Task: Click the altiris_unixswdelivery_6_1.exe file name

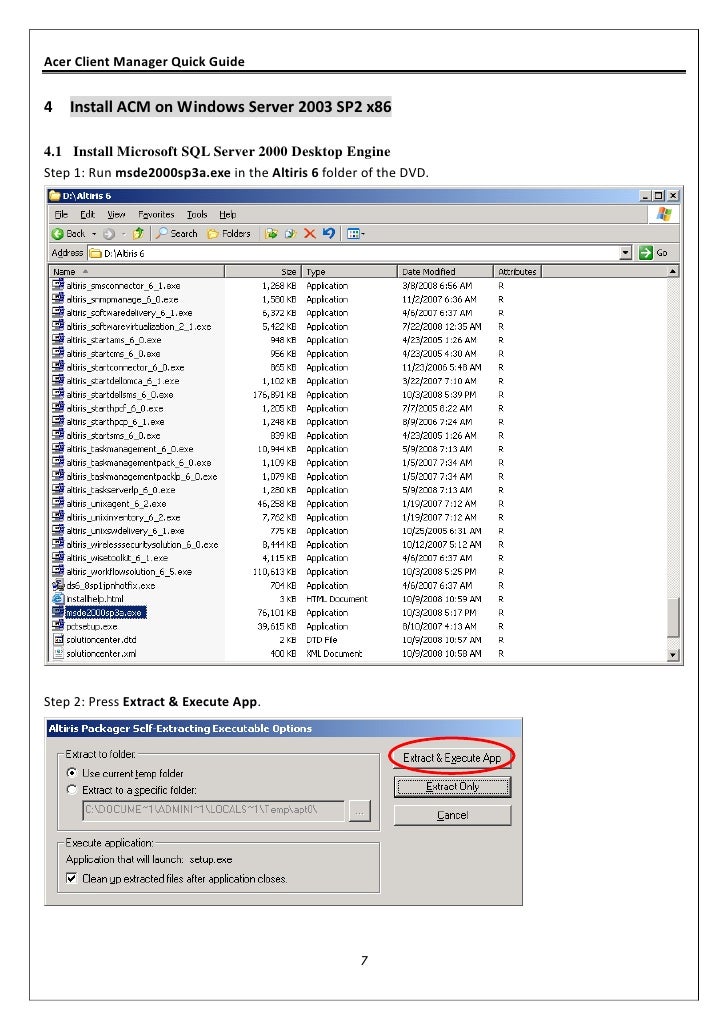Action: [x=125, y=531]
